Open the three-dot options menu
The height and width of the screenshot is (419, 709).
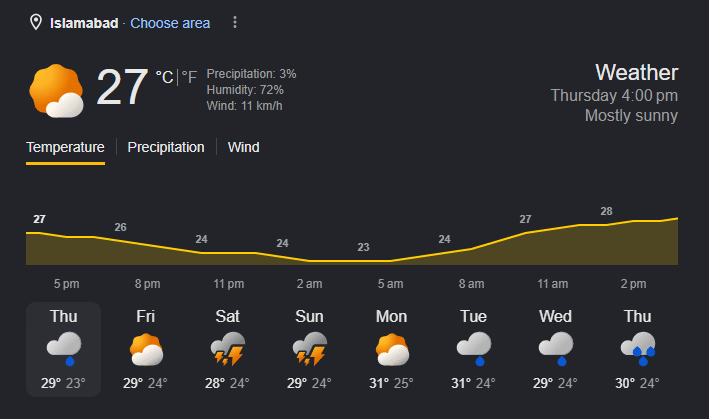point(235,22)
